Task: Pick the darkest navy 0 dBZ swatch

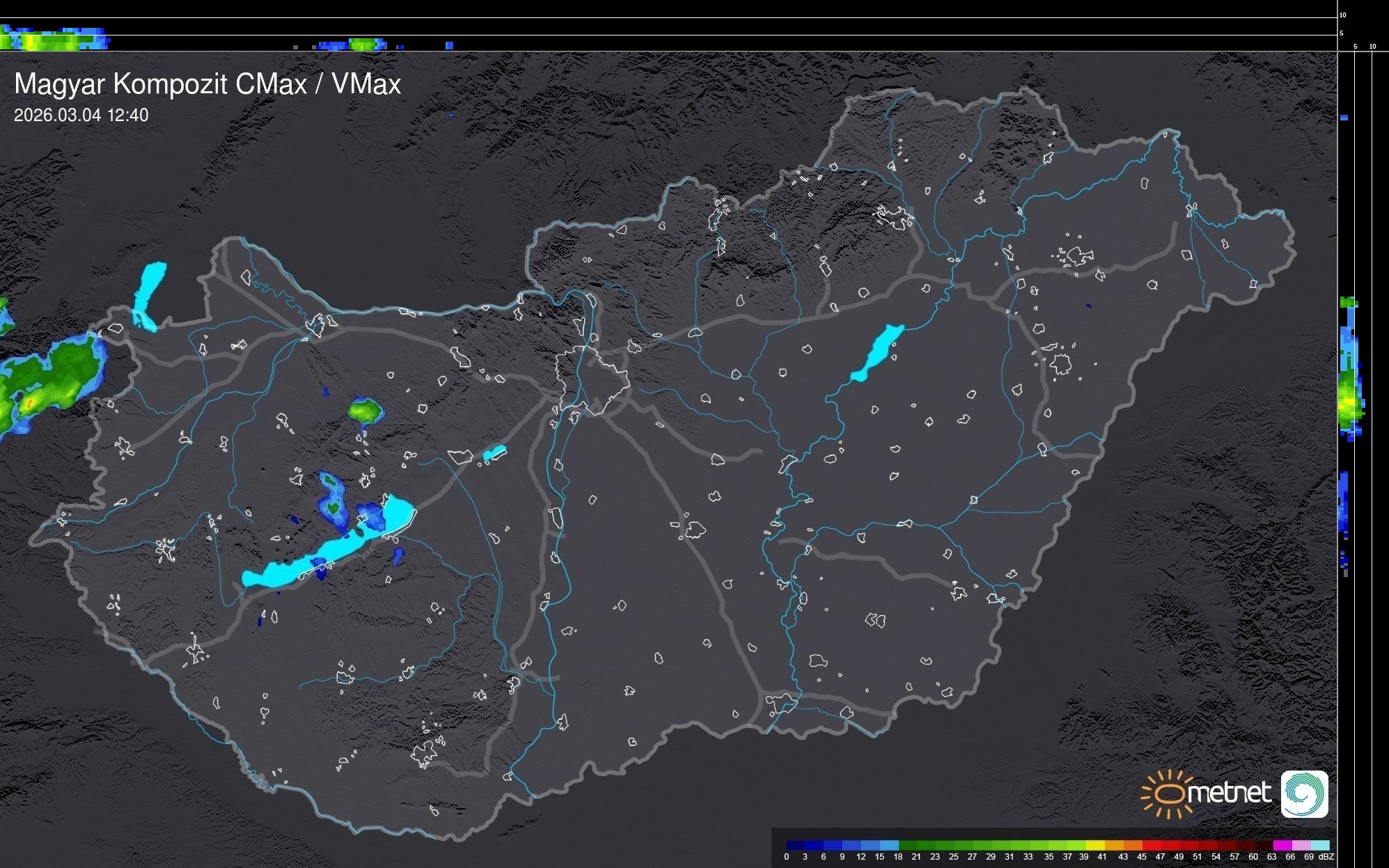Action: coord(796,845)
